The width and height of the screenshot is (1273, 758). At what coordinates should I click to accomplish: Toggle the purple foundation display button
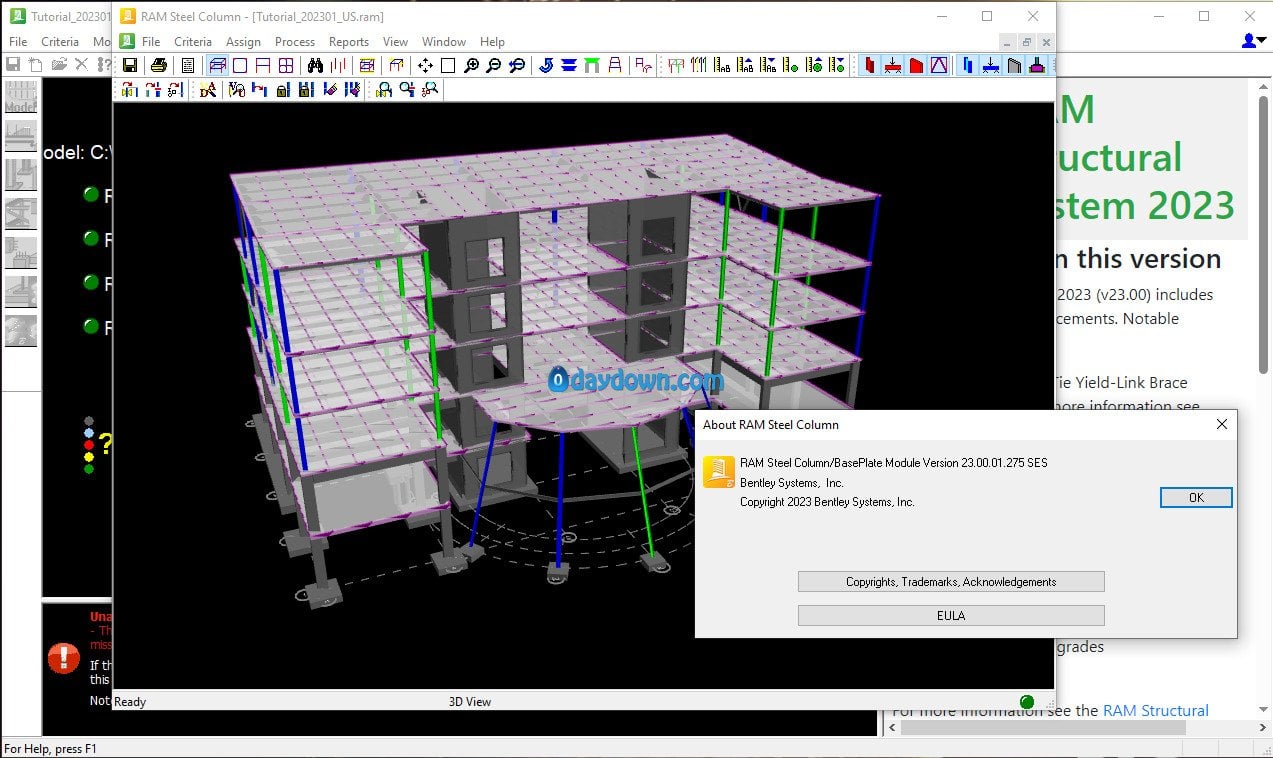pyautogui.click(x=1037, y=65)
